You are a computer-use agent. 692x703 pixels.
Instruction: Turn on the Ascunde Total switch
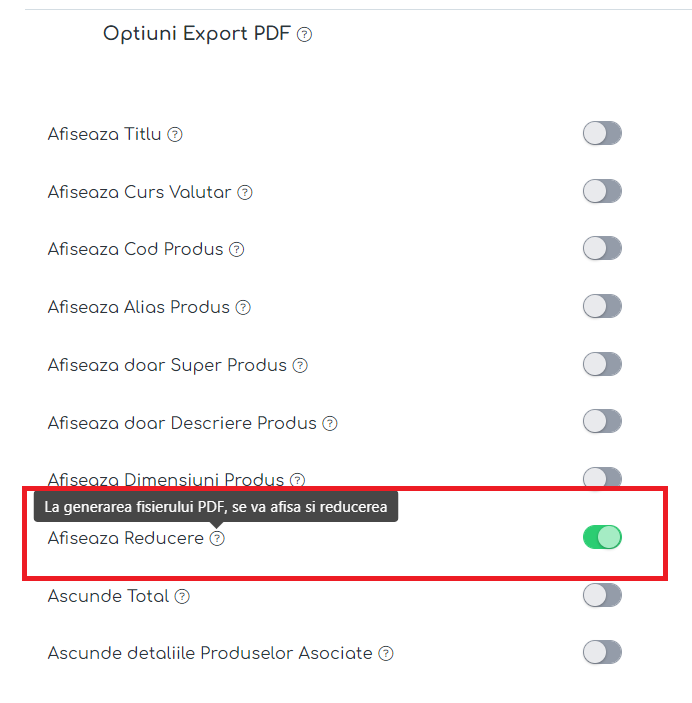602,595
